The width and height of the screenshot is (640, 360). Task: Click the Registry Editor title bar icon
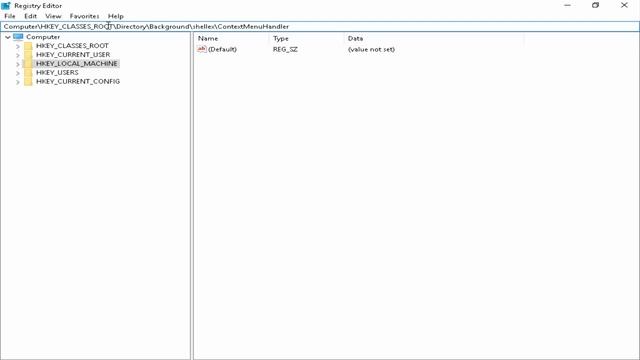click(x=6, y=6)
